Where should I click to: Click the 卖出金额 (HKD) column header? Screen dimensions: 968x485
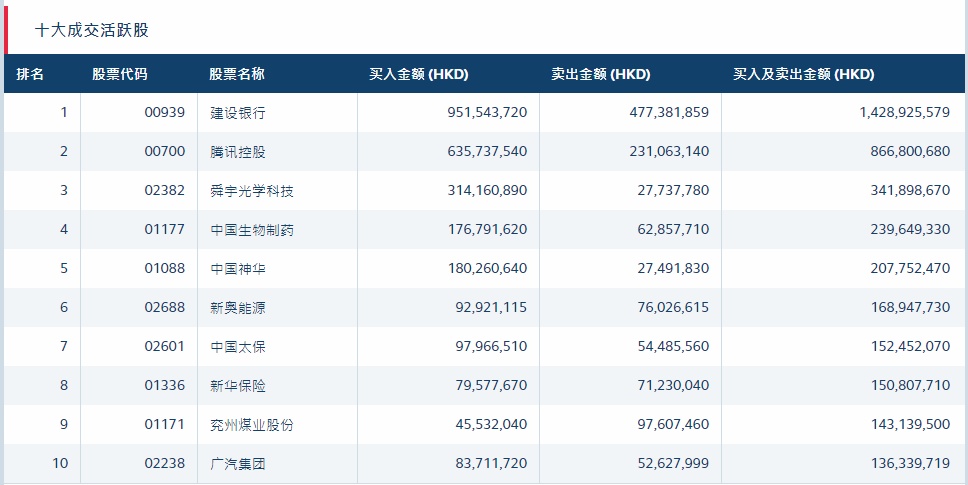(x=600, y=75)
